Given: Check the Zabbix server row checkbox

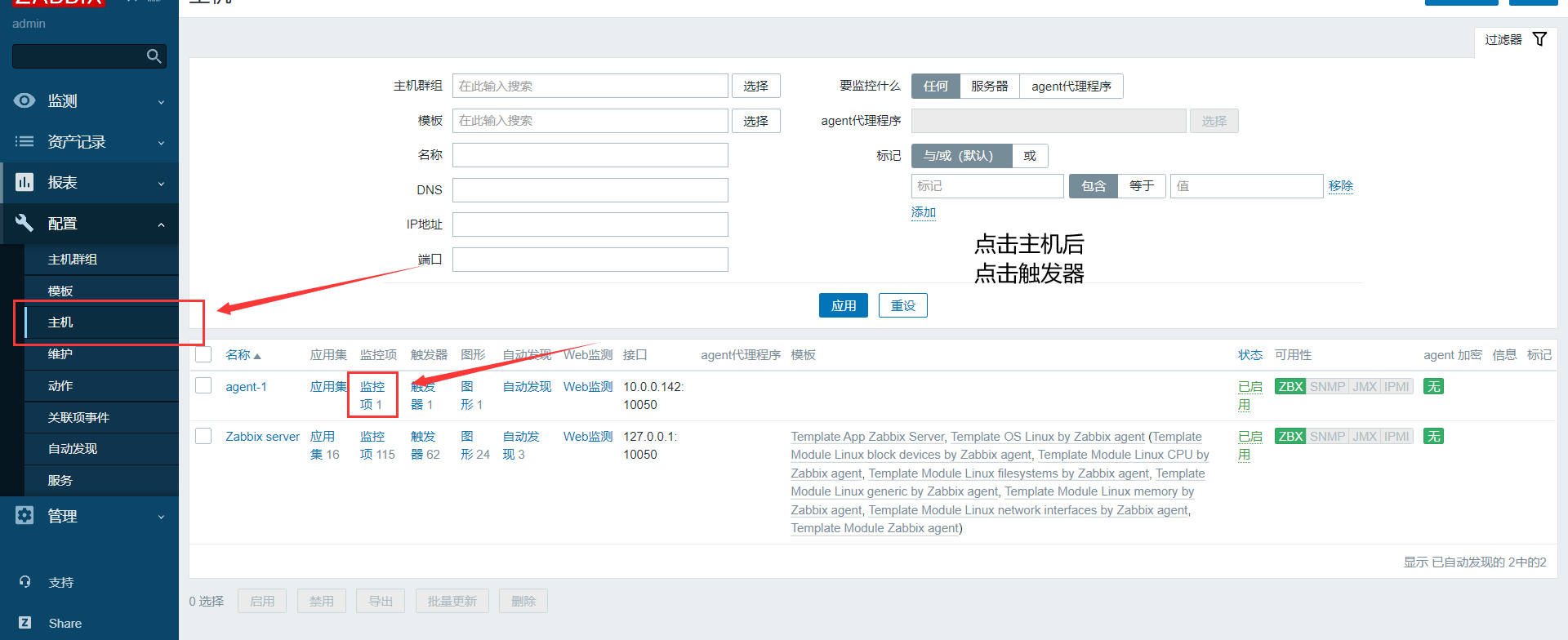Looking at the screenshot, I should [x=203, y=436].
